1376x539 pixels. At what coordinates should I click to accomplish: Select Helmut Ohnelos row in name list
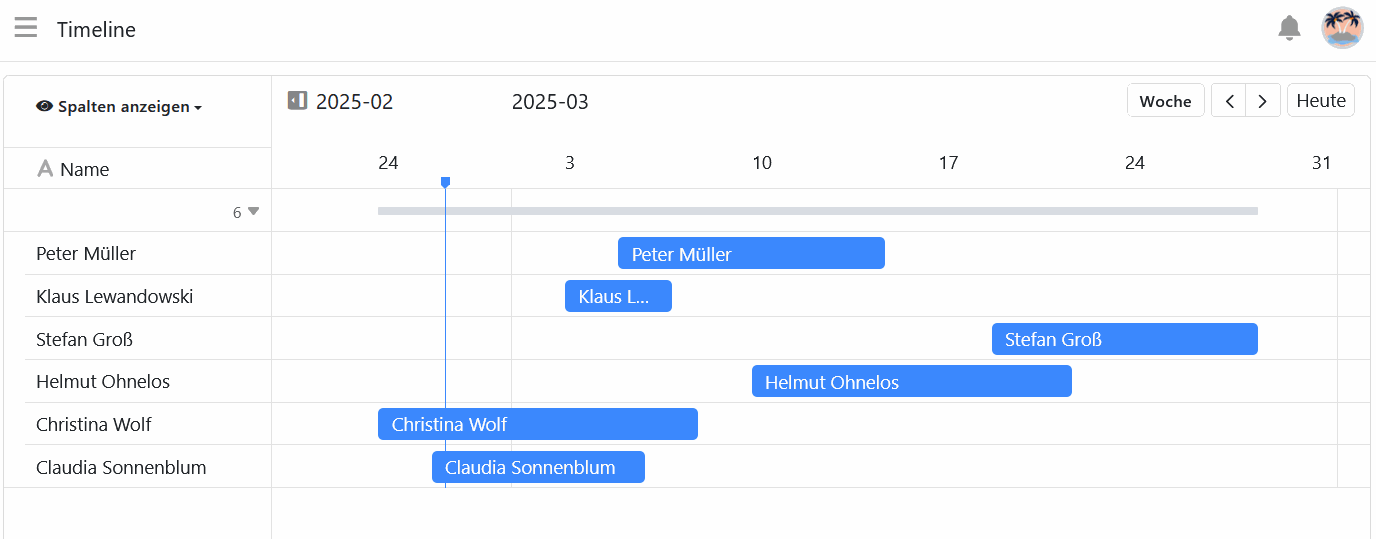103,382
